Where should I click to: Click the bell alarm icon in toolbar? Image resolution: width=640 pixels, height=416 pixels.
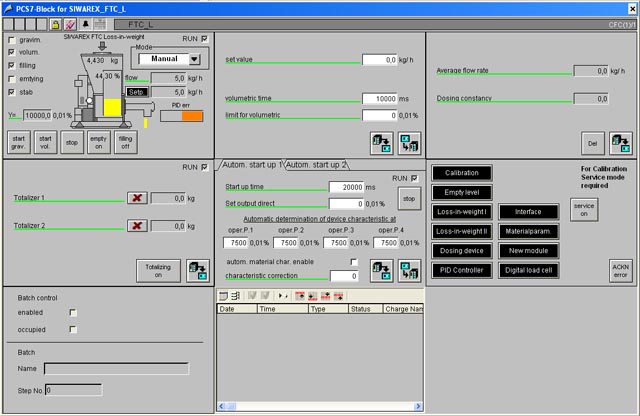click(86, 22)
